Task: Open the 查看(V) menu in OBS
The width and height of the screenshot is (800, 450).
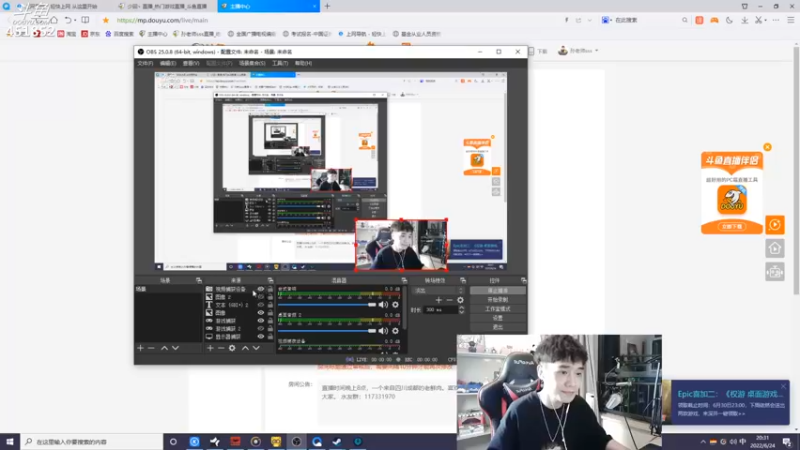Action: click(x=191, y=63)
